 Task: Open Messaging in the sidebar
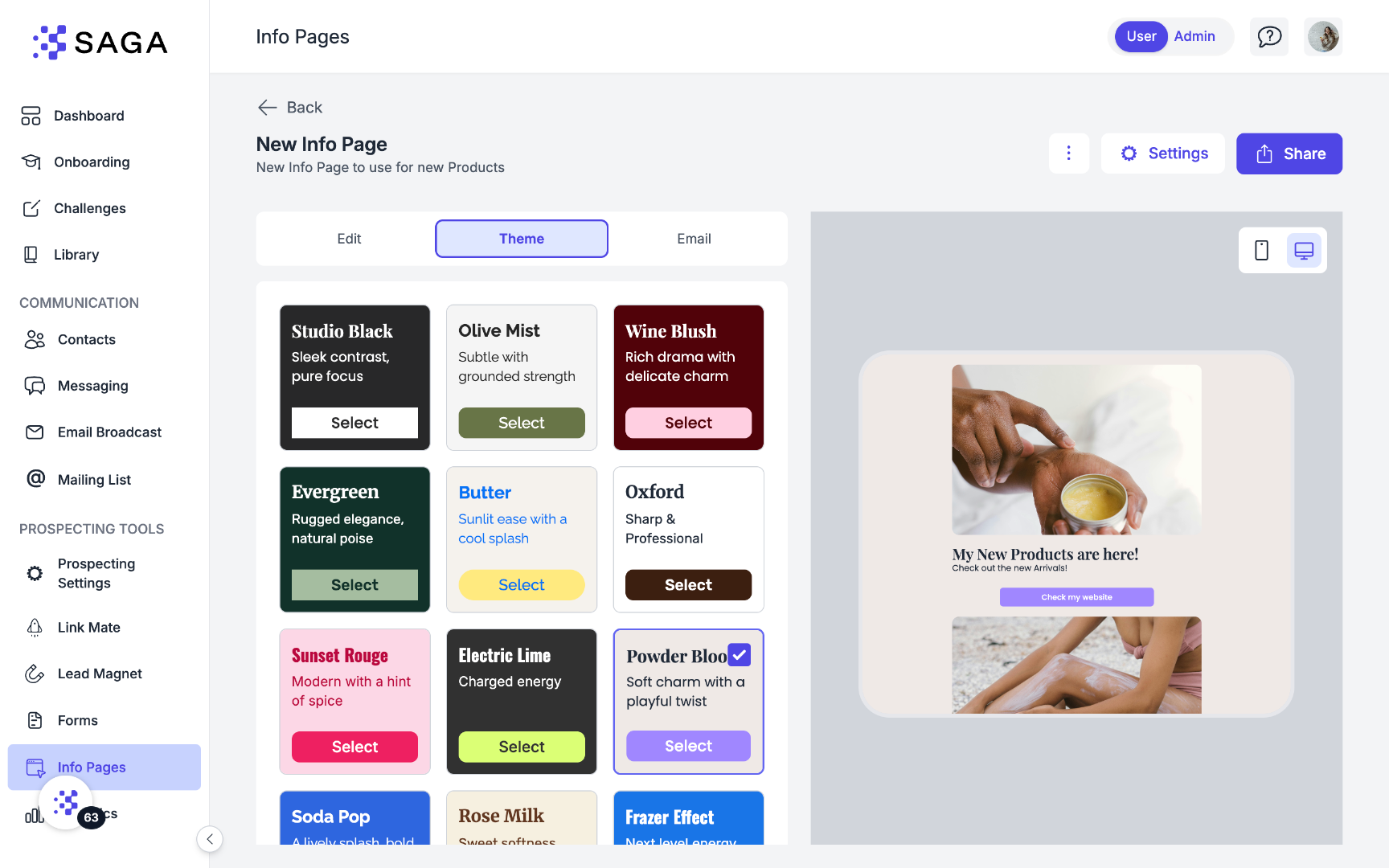pos(92,386)
